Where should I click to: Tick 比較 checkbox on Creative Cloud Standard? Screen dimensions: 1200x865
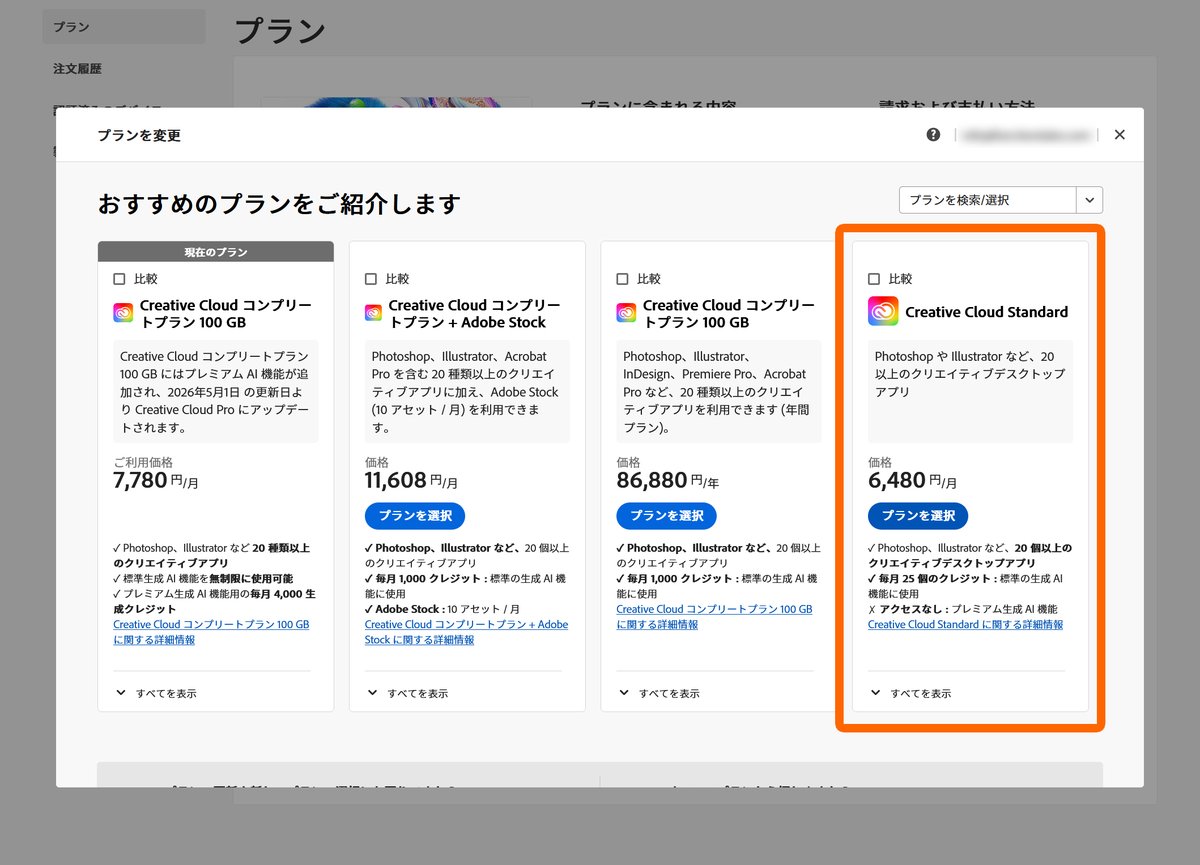(x=874, y=279)
